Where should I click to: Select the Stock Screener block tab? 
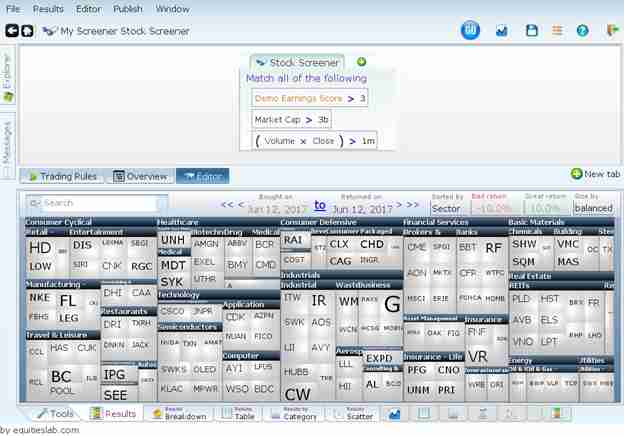point(297,62)
